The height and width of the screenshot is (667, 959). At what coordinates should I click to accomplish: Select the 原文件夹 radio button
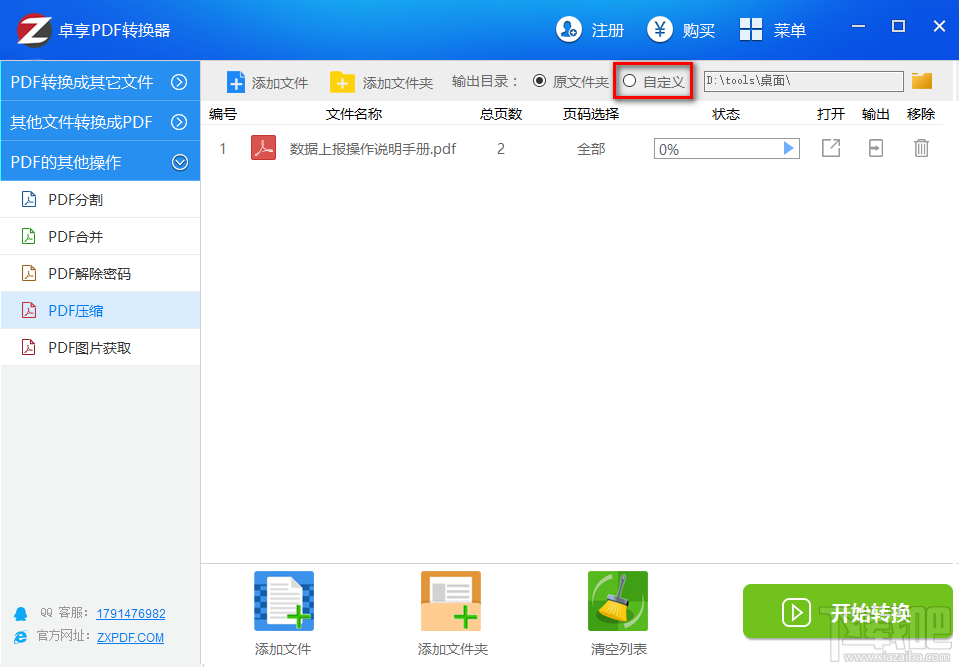pyautogui.click(x=539, y=81)
